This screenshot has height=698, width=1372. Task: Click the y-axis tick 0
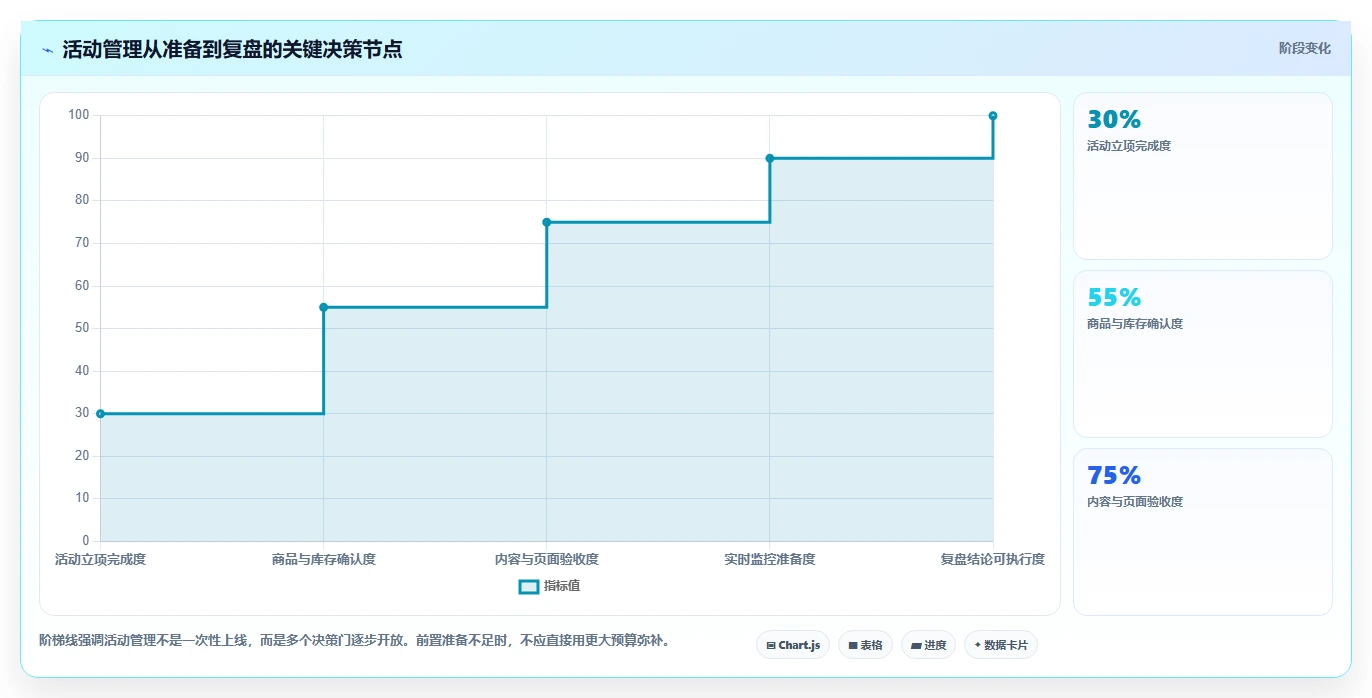click(86, 541)
